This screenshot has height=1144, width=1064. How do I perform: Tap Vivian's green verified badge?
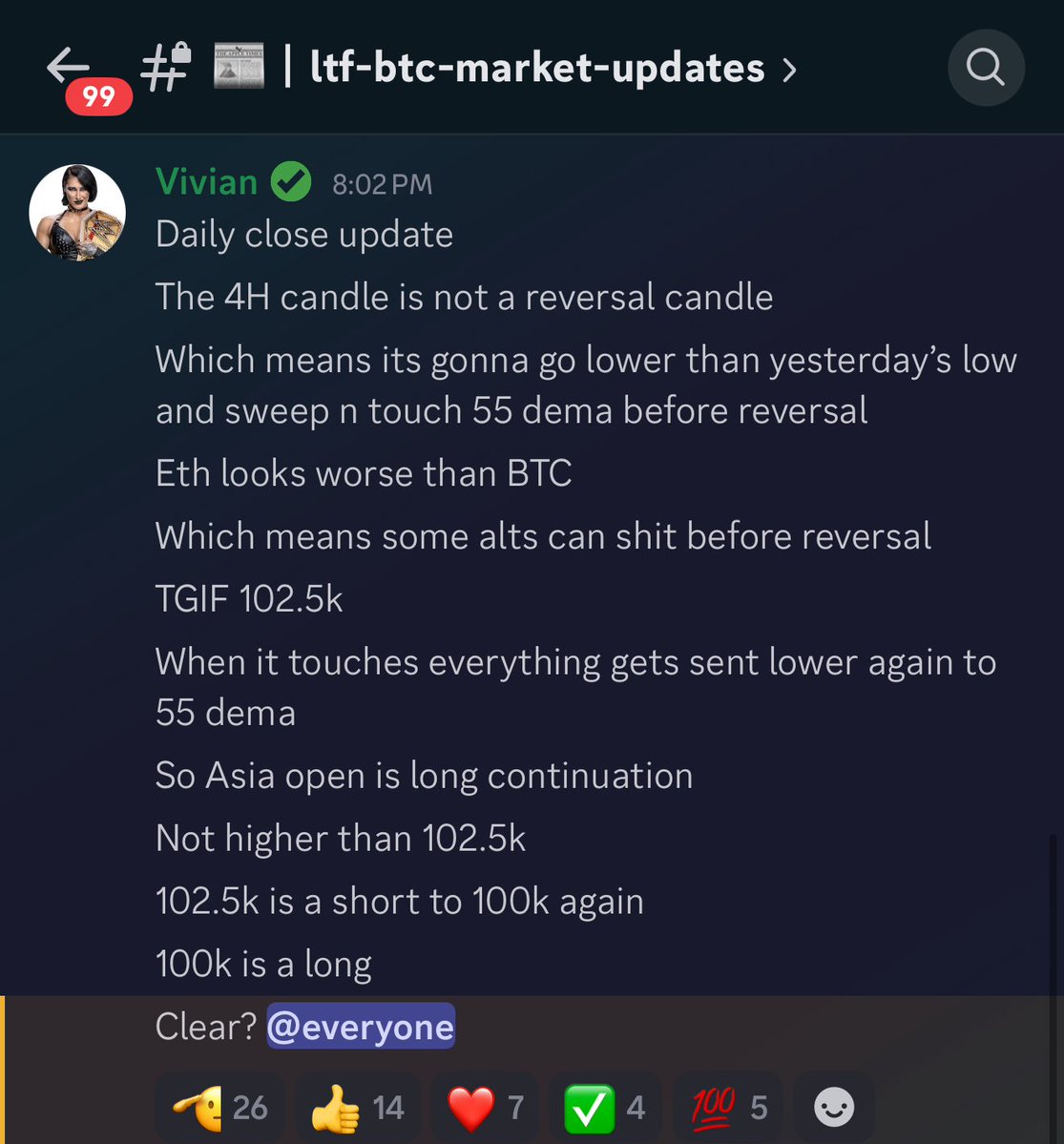tap(291, 181)
